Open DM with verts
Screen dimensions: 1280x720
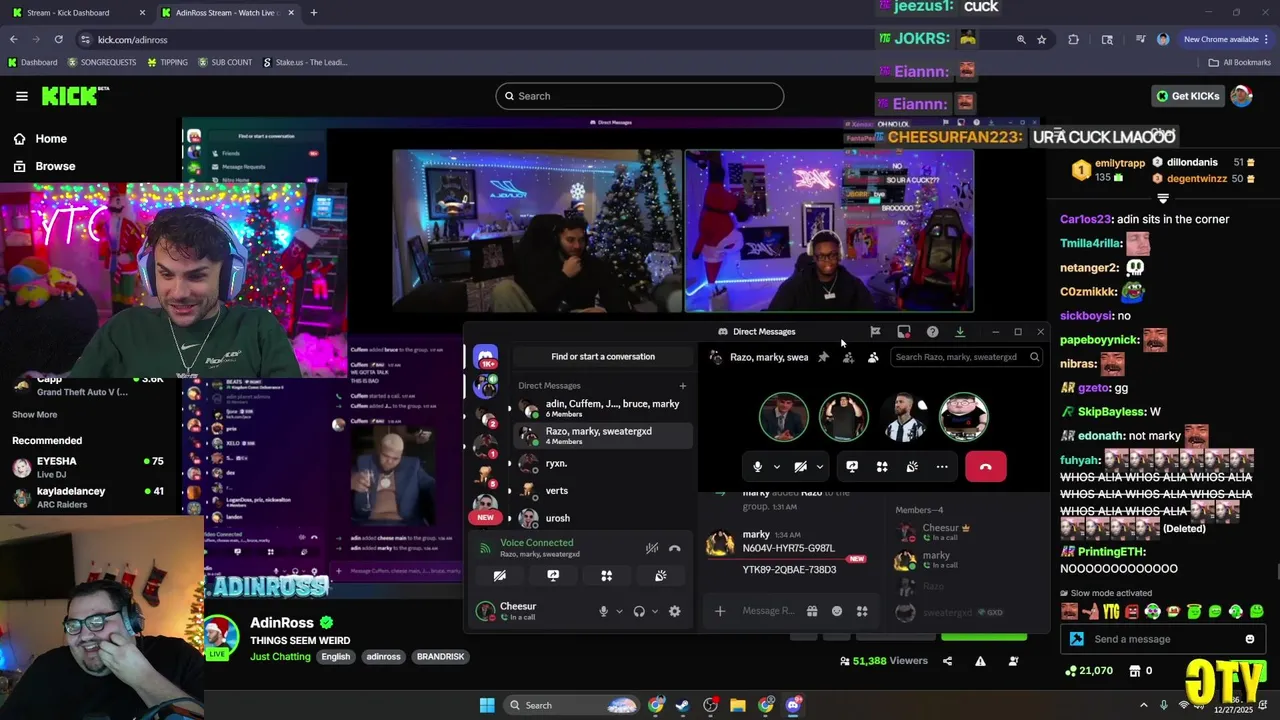603,491
